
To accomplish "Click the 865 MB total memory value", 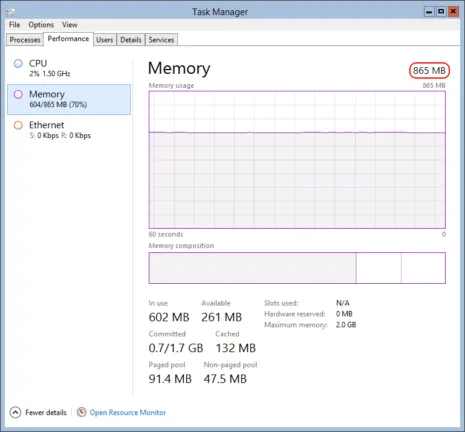I will (429, 71).
